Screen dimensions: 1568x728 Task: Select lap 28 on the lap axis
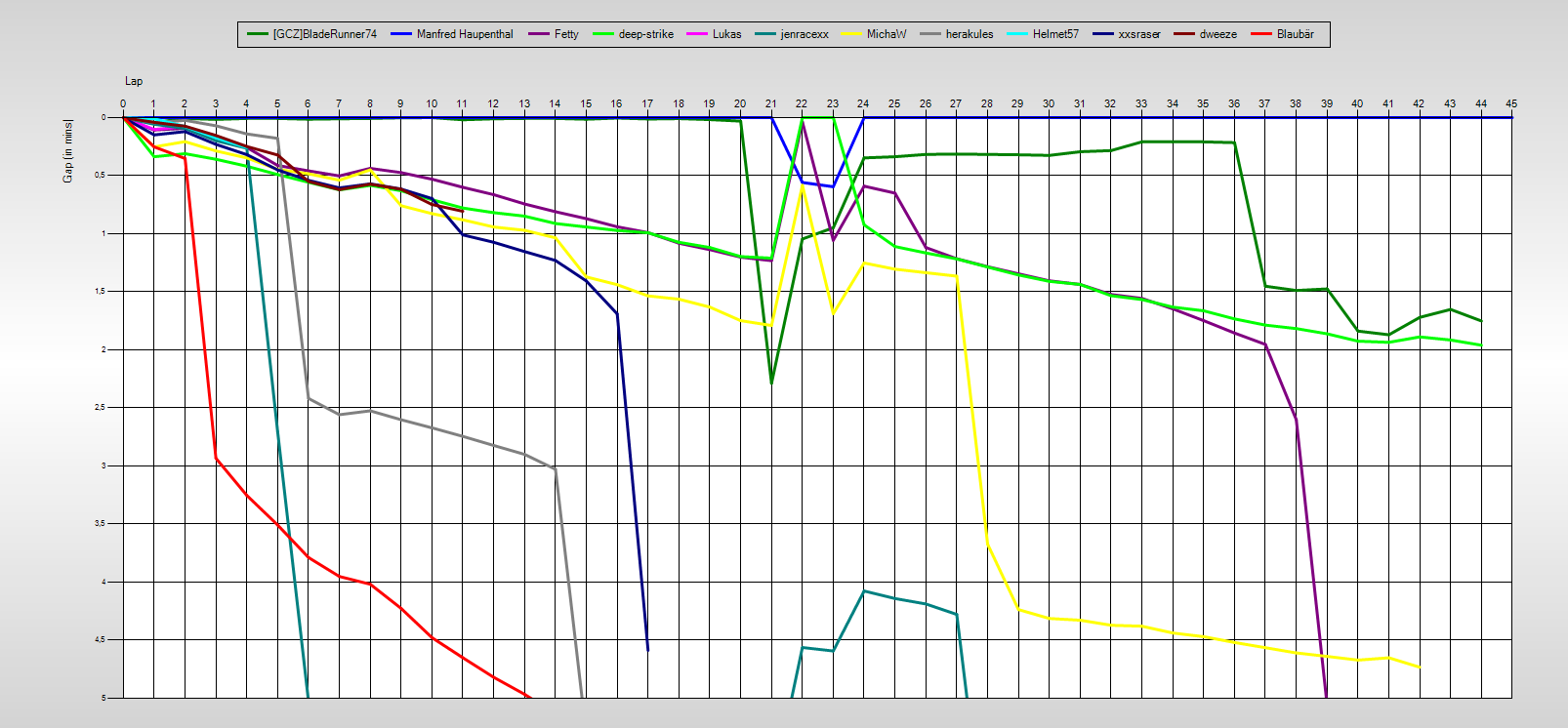(987, 103)
